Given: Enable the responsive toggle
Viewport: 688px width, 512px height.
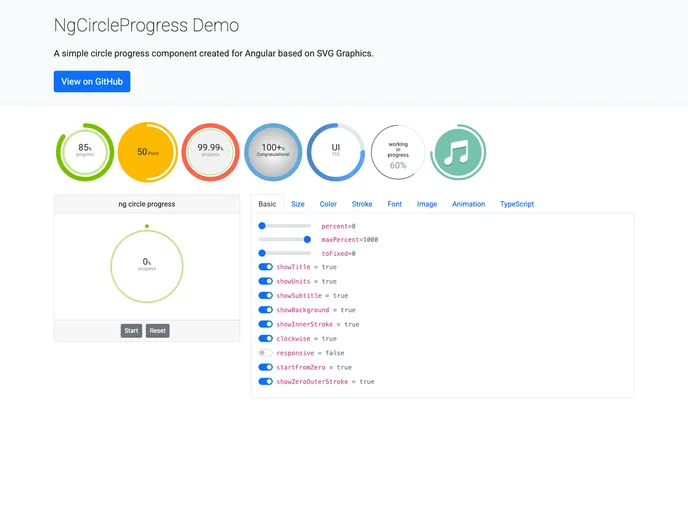Looking at the screenshot, I should click(x=265, y=353).
